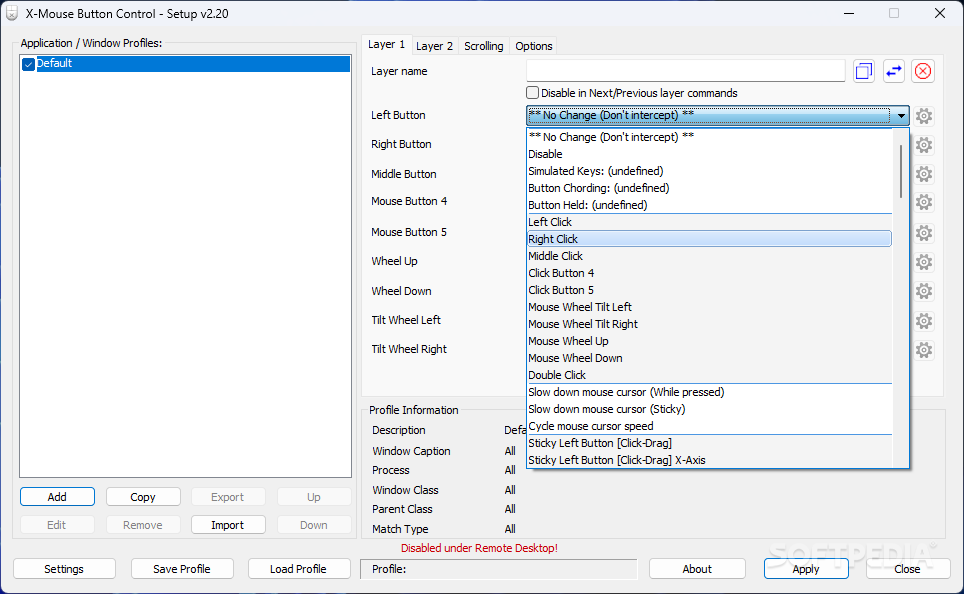The image size is (964, 594).
Task: Open the Options tab
Action: click(534, 46)
